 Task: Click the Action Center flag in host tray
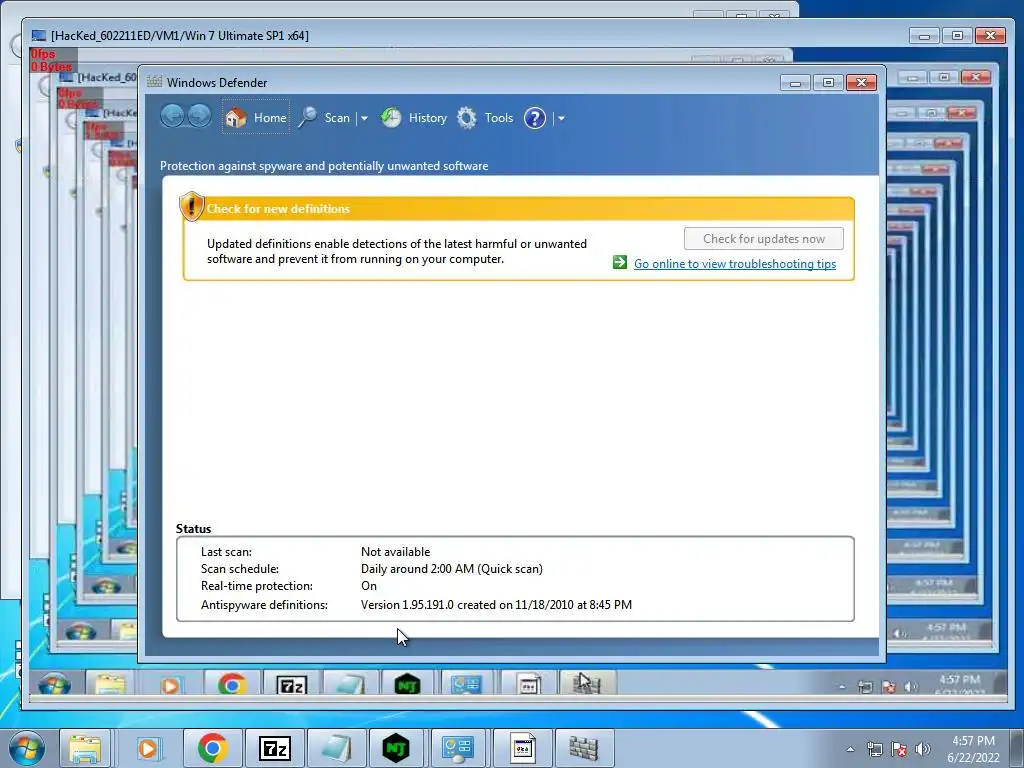pos(899,750)
